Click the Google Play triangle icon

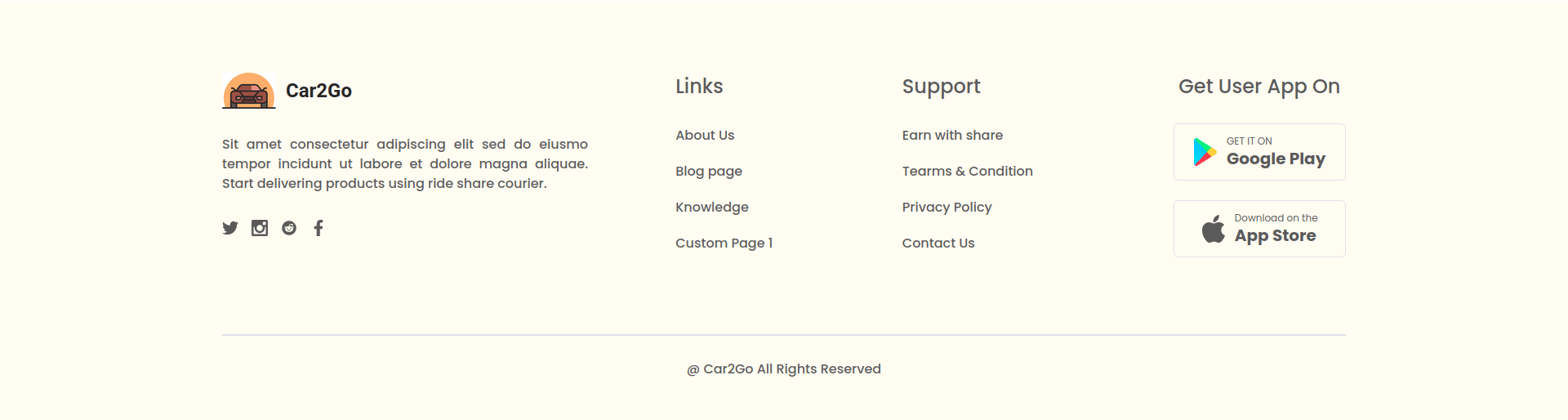(1205, 152)
